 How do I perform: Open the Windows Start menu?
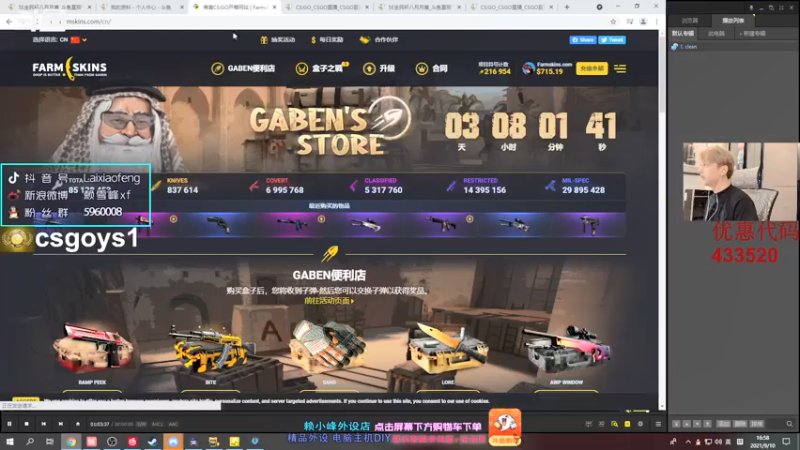pos(10,441)
